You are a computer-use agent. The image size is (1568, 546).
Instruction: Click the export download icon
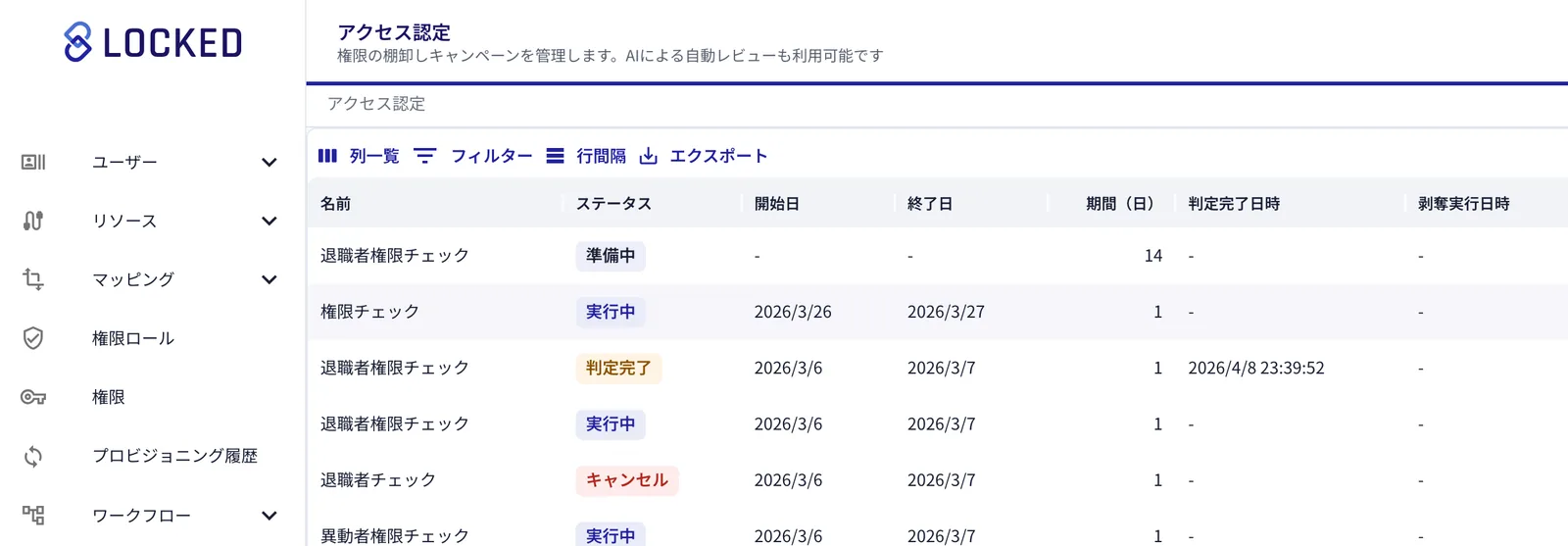click(648, 156)
